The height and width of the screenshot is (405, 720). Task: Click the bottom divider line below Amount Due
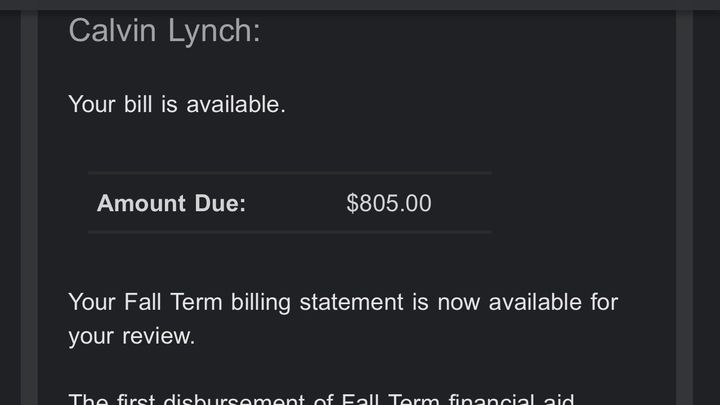click(x=290, y=232)
